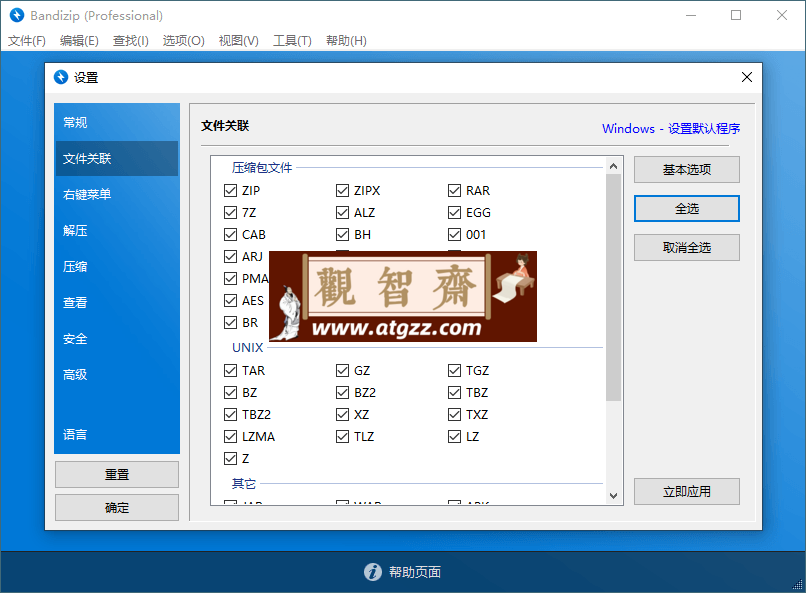The height and width of the screenshot is (593, 806).
Task: Select the 文件关联 settings tab
Action: point(117,158)
